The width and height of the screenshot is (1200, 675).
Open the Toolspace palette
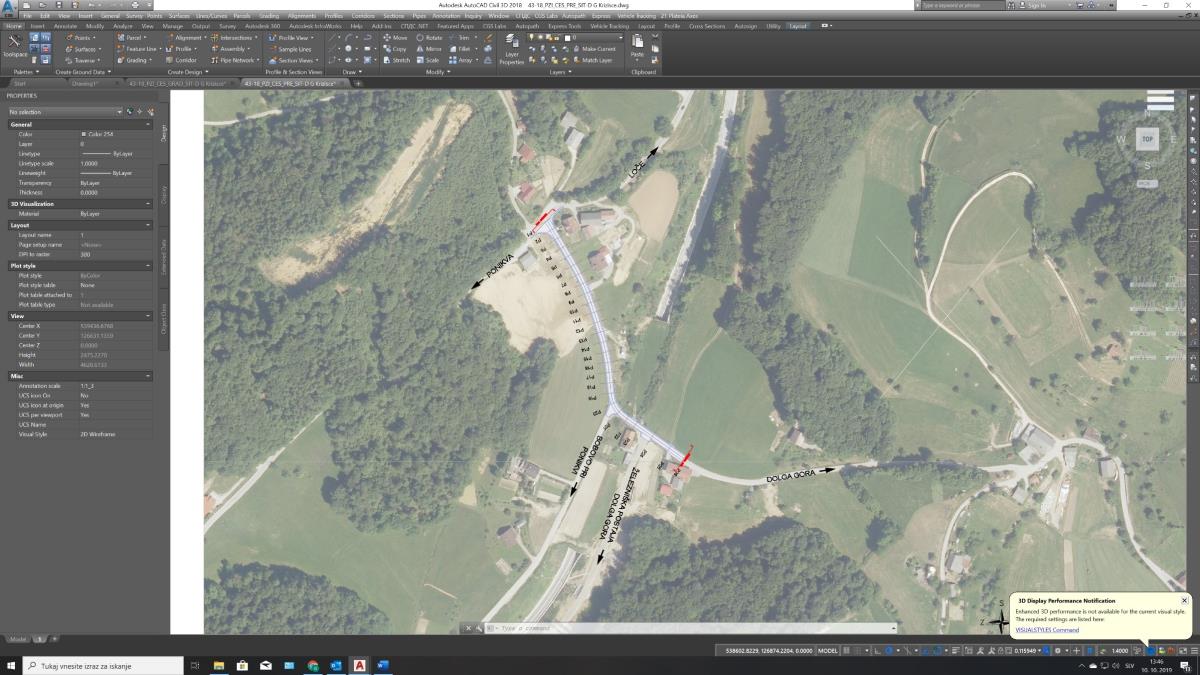coord(15,47)
